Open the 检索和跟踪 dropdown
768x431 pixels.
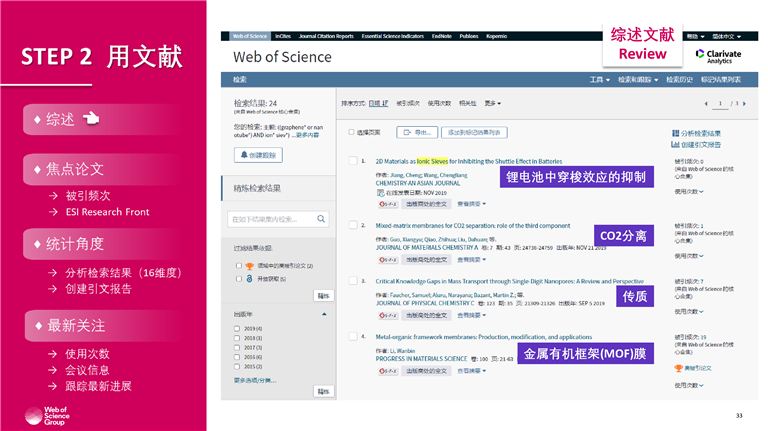click(638, 79)
